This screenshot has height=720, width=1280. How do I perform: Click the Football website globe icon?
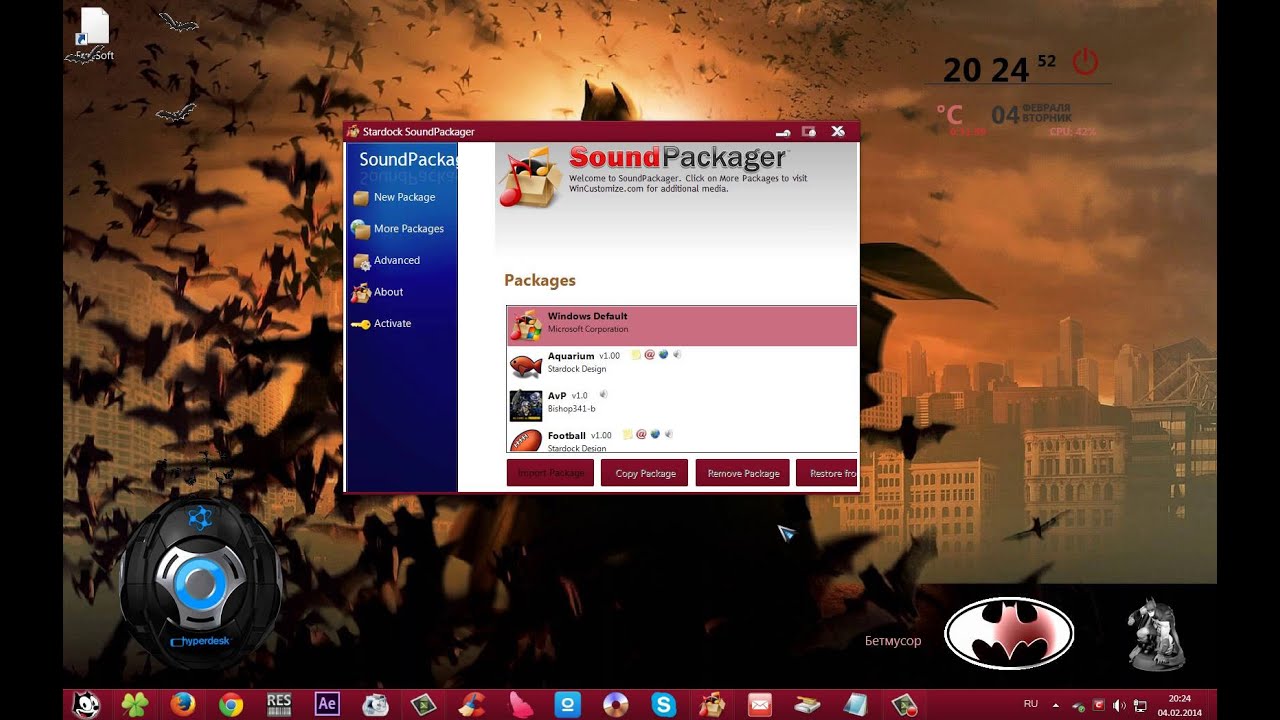tap(655, 435)
